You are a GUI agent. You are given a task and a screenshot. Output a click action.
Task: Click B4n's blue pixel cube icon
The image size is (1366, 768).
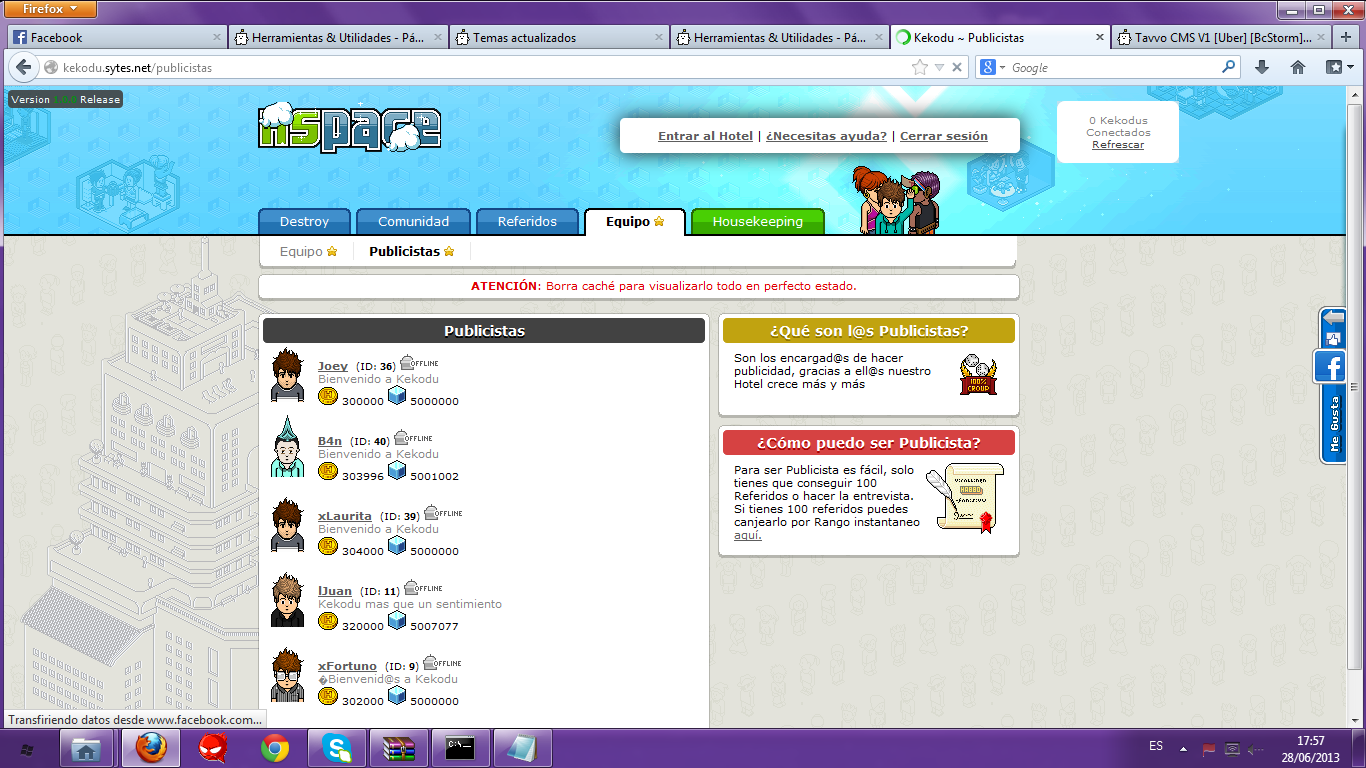397,470
